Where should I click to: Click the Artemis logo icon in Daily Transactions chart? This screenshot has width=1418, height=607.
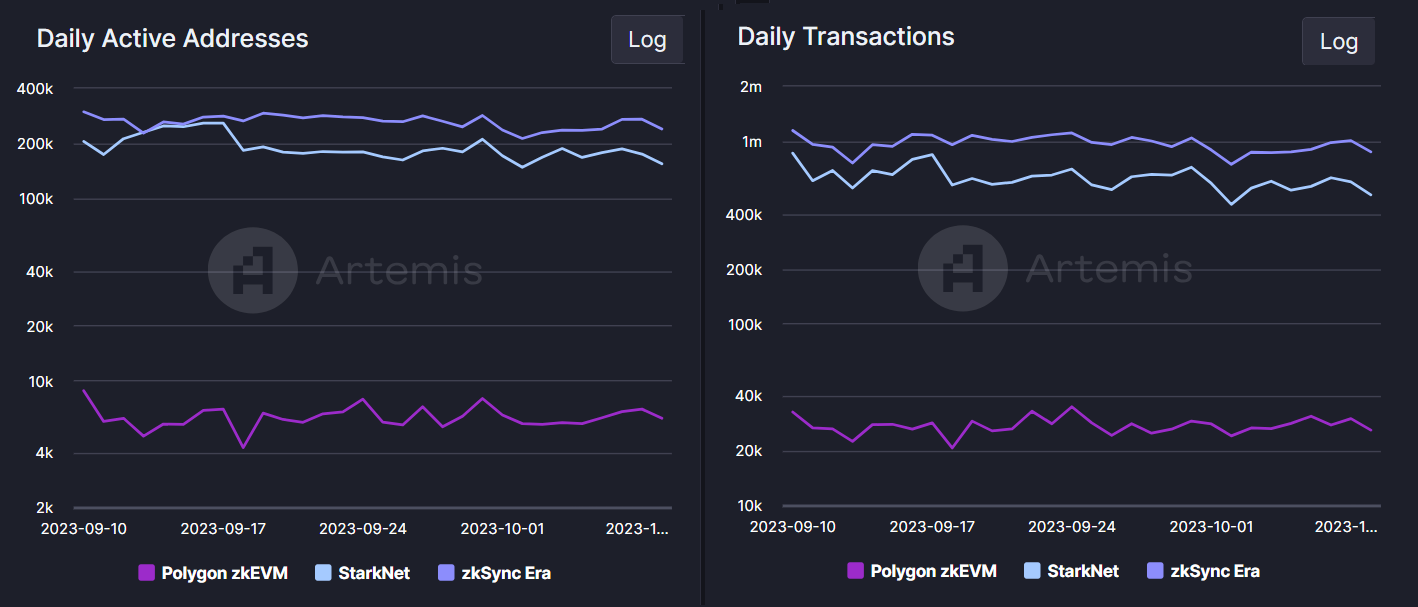pos(960,268)
